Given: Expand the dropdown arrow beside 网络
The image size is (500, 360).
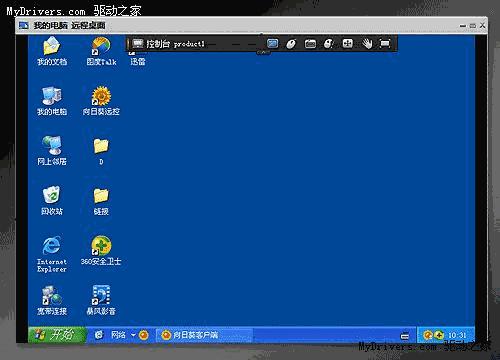Looking at the screenshot, I should pos(133,335).
